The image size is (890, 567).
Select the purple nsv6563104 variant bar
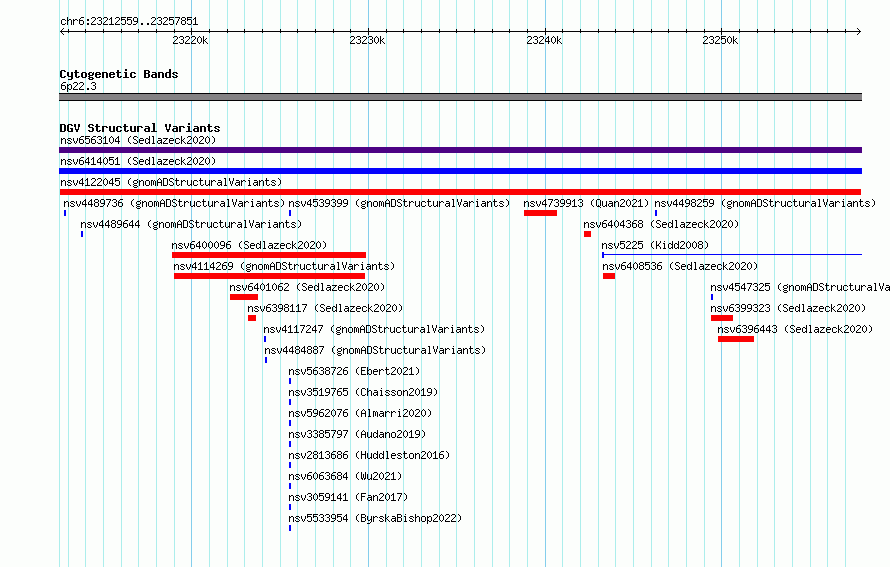(460, 150)
